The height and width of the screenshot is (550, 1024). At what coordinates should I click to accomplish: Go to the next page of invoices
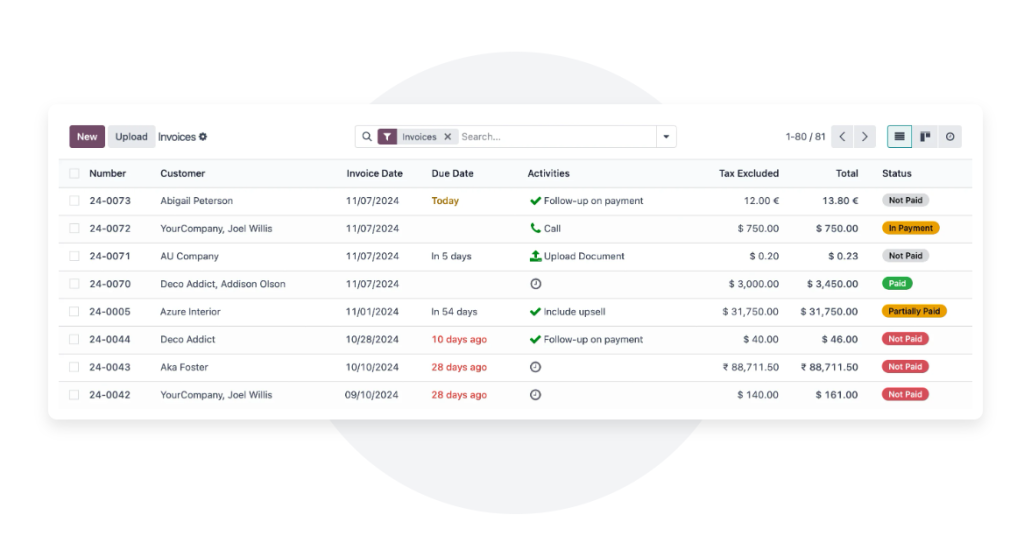tap(865, 137)
